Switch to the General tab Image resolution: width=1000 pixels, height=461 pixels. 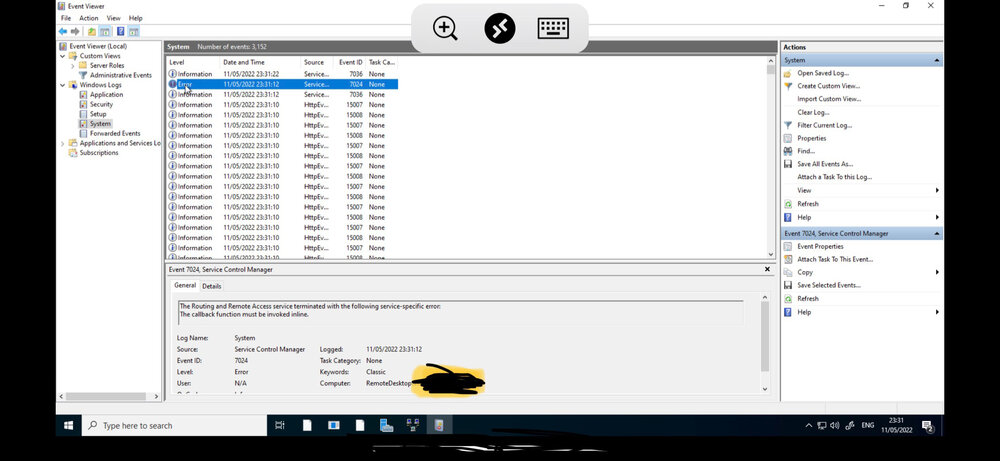click(185, 286)
